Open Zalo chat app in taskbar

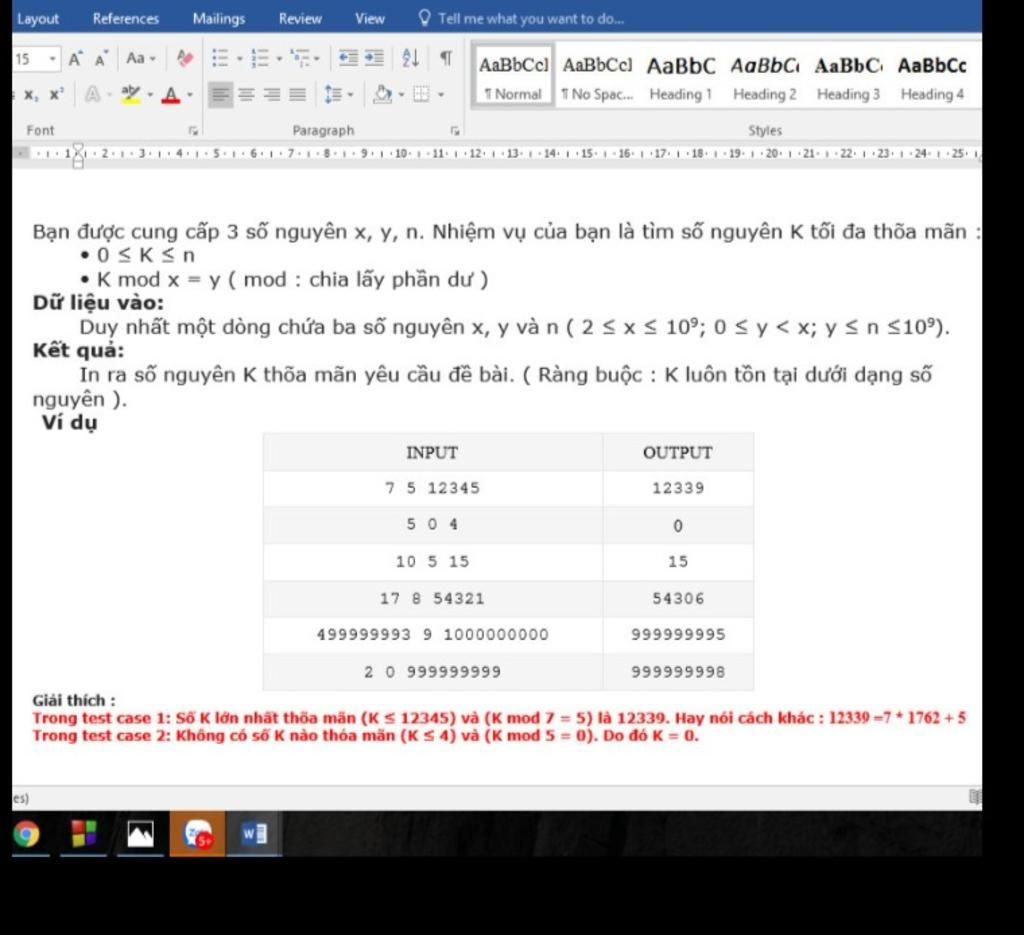coord(198,834)
